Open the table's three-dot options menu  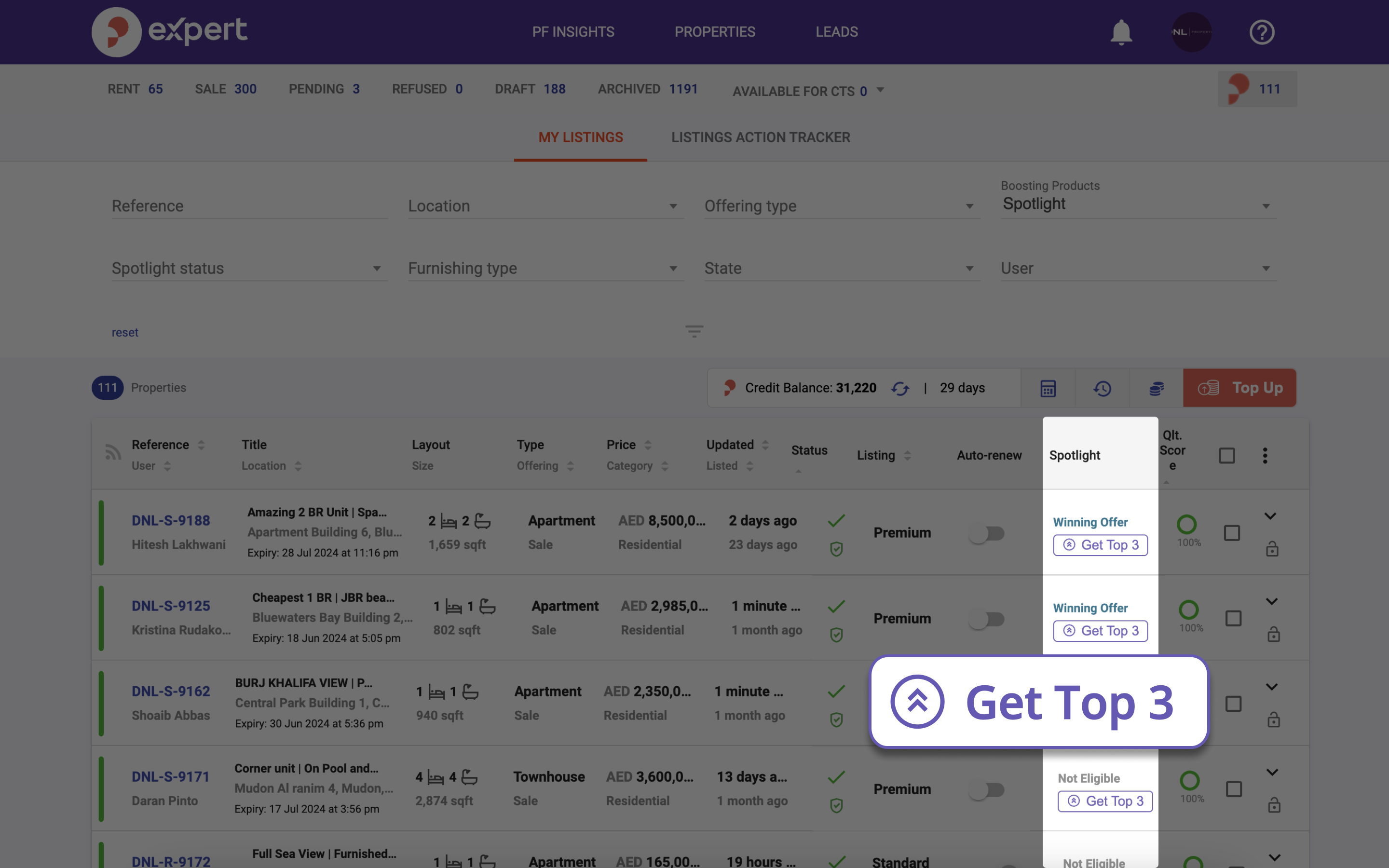point(1265,455)
